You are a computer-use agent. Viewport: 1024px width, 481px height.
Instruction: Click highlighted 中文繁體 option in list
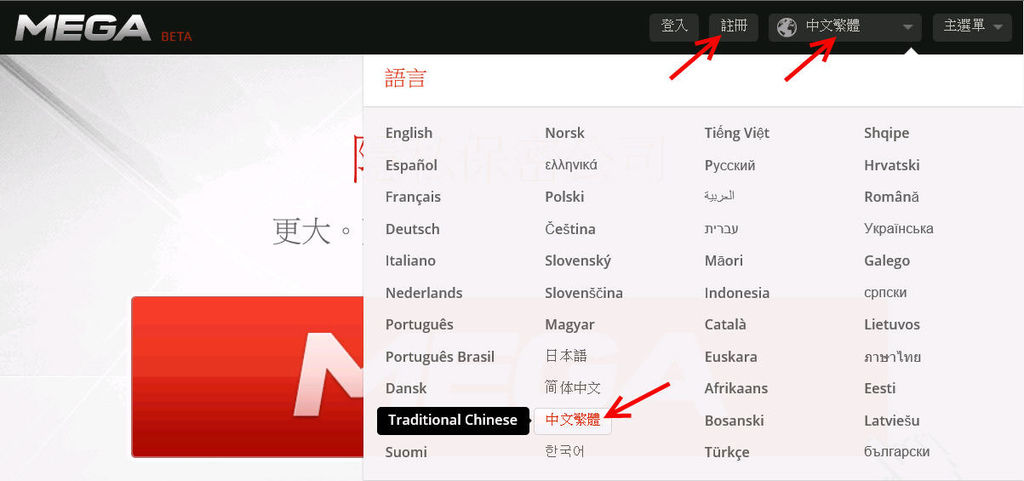[x=573, y=420]
